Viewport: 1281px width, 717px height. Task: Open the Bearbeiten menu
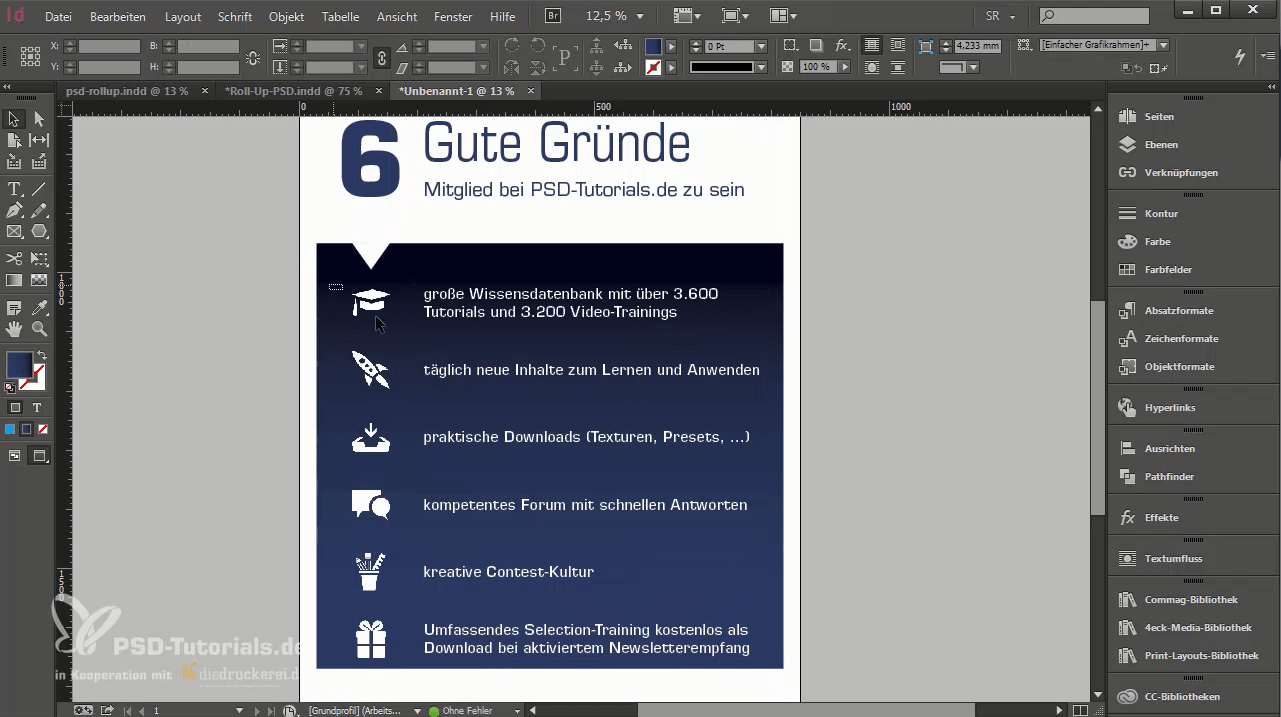pyautogui.click(x=118, y=17)
